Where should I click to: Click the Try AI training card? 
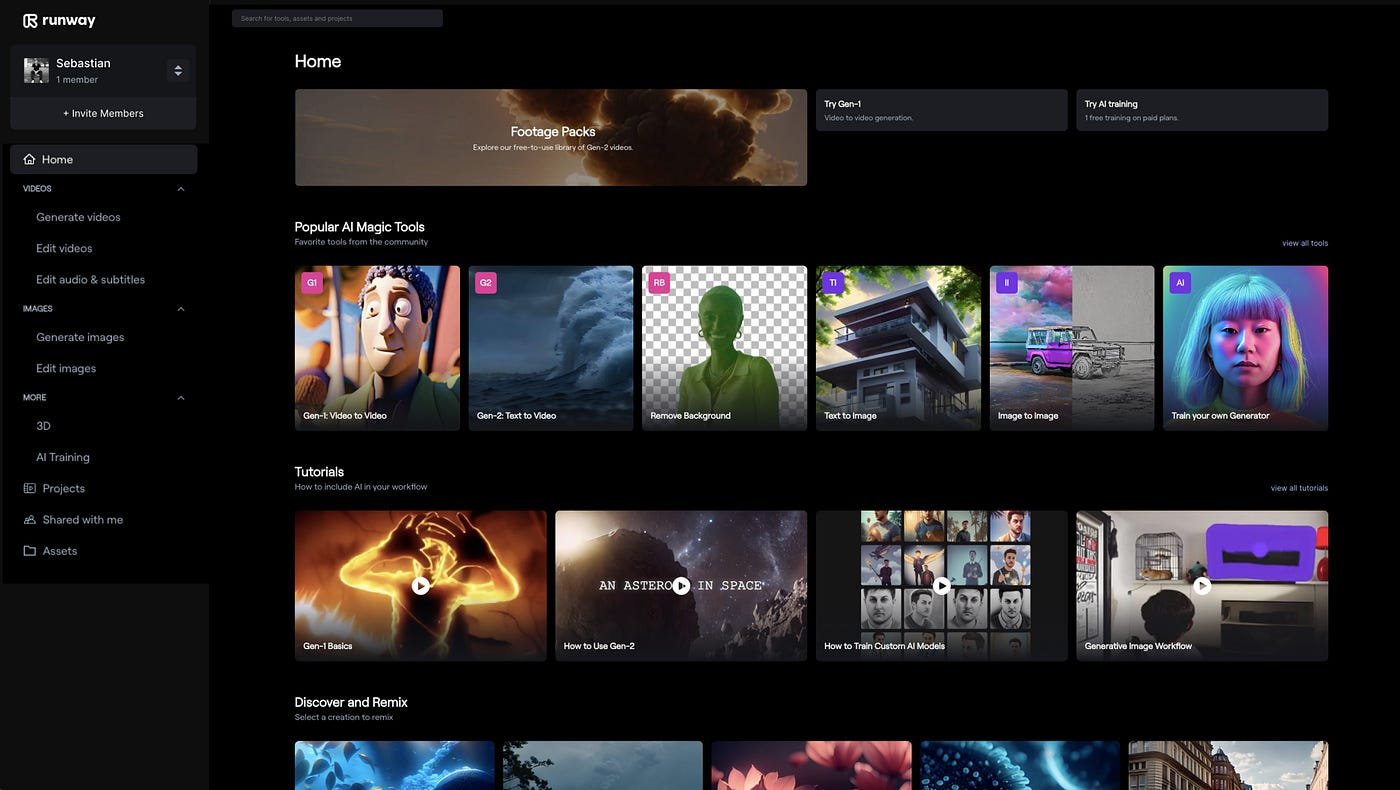tap(1202, 110)
